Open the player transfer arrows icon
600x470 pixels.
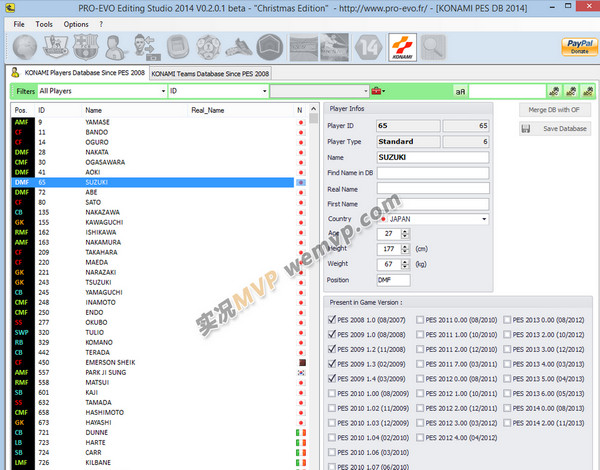point(147,47)
